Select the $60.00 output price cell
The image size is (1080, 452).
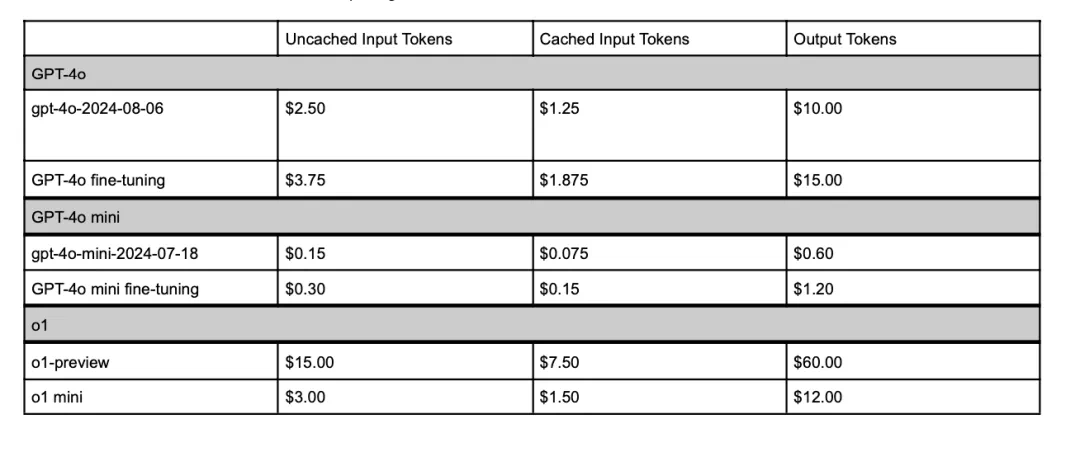(x=818, y=362)
